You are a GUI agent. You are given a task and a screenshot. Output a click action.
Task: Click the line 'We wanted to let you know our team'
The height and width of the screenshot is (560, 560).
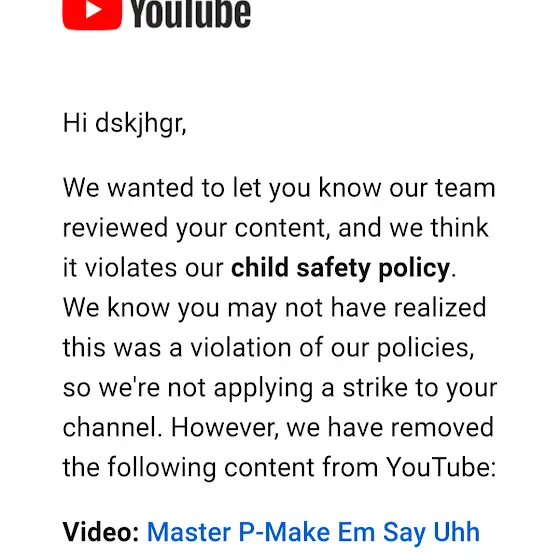(279, 188)
